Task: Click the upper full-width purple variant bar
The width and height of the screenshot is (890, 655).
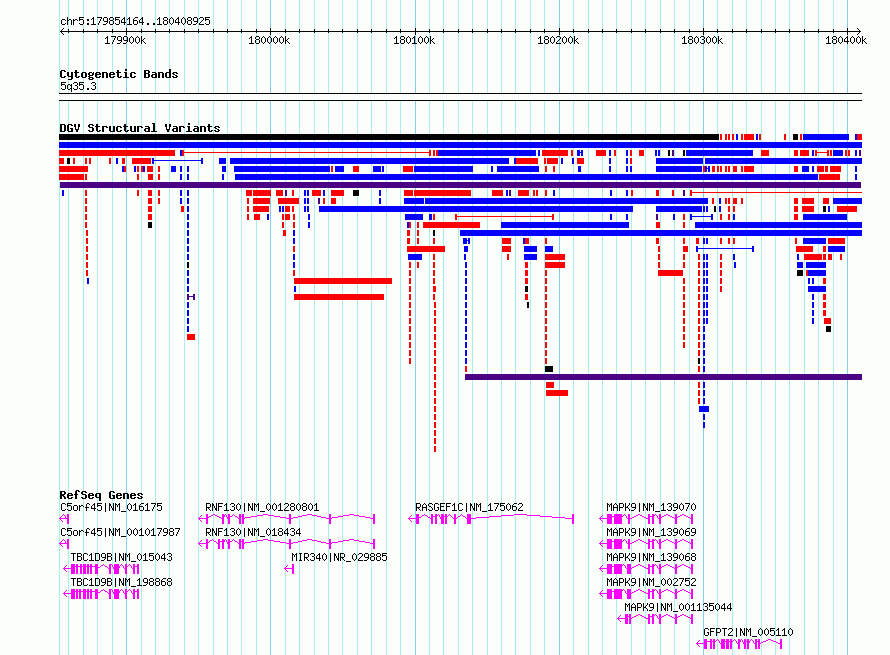Action: (460, 185)
